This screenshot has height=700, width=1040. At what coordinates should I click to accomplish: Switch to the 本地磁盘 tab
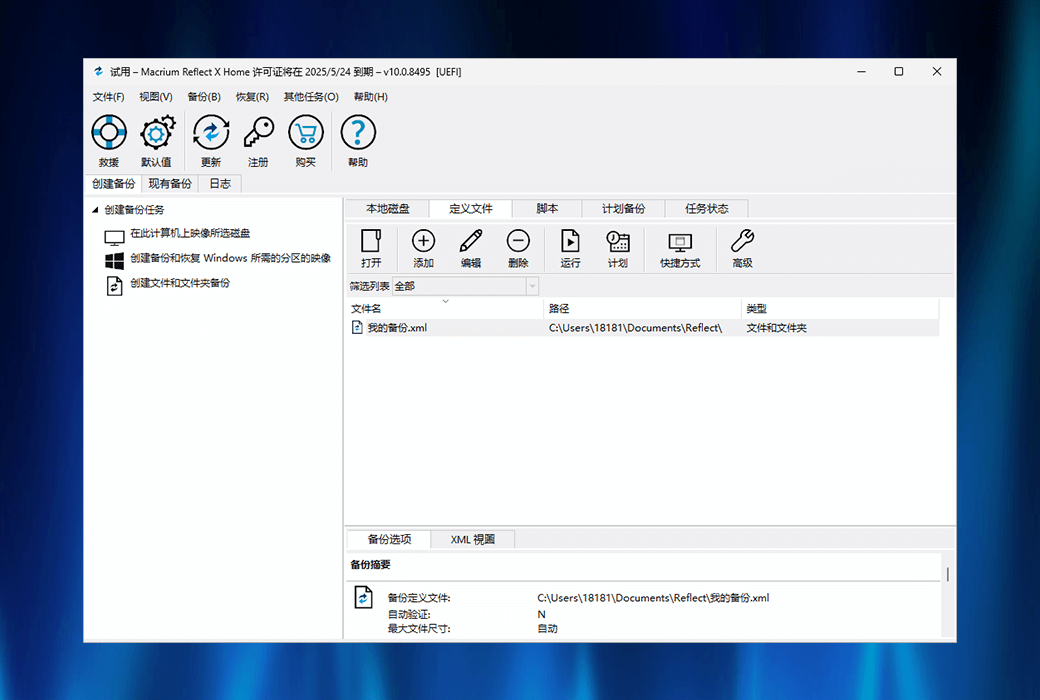[388, 208]
